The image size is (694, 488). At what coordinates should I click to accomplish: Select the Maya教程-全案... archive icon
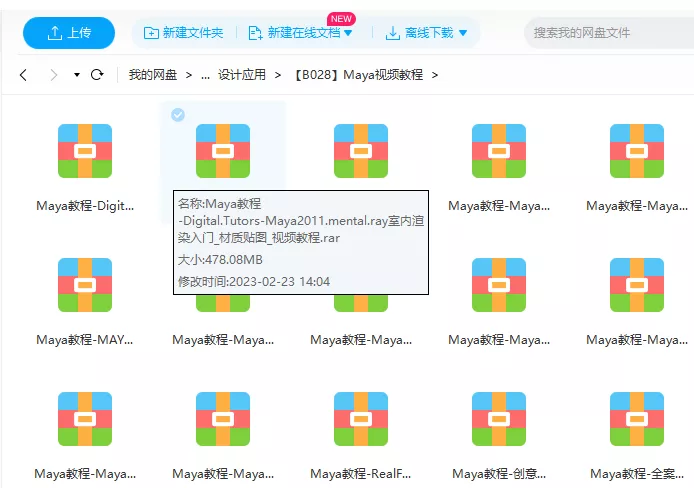pyautogui.click(x=637, y=419)
